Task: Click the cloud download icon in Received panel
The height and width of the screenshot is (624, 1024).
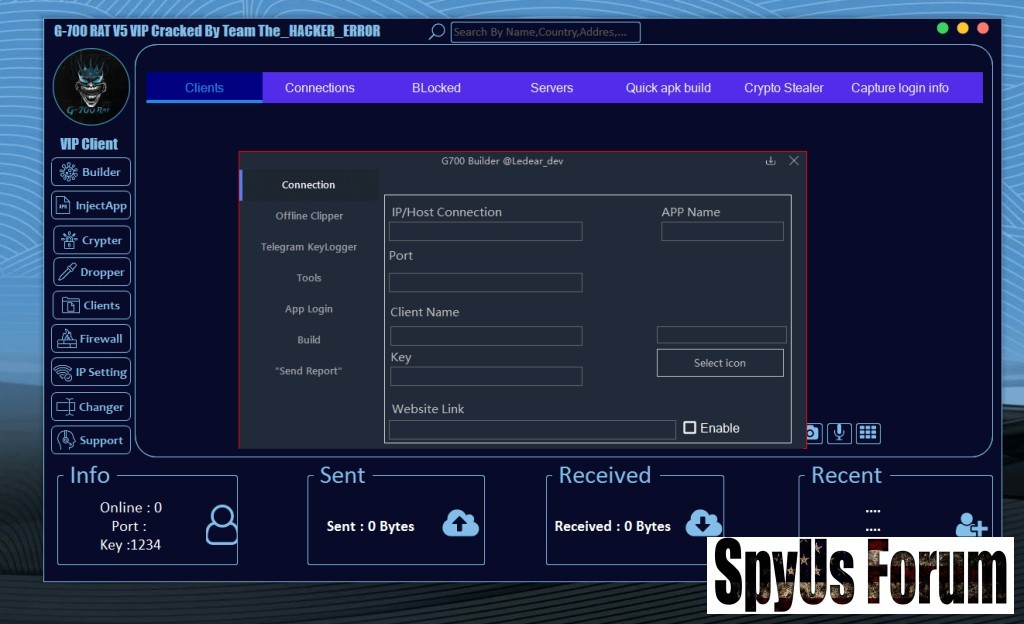Action: pos(703,523)
